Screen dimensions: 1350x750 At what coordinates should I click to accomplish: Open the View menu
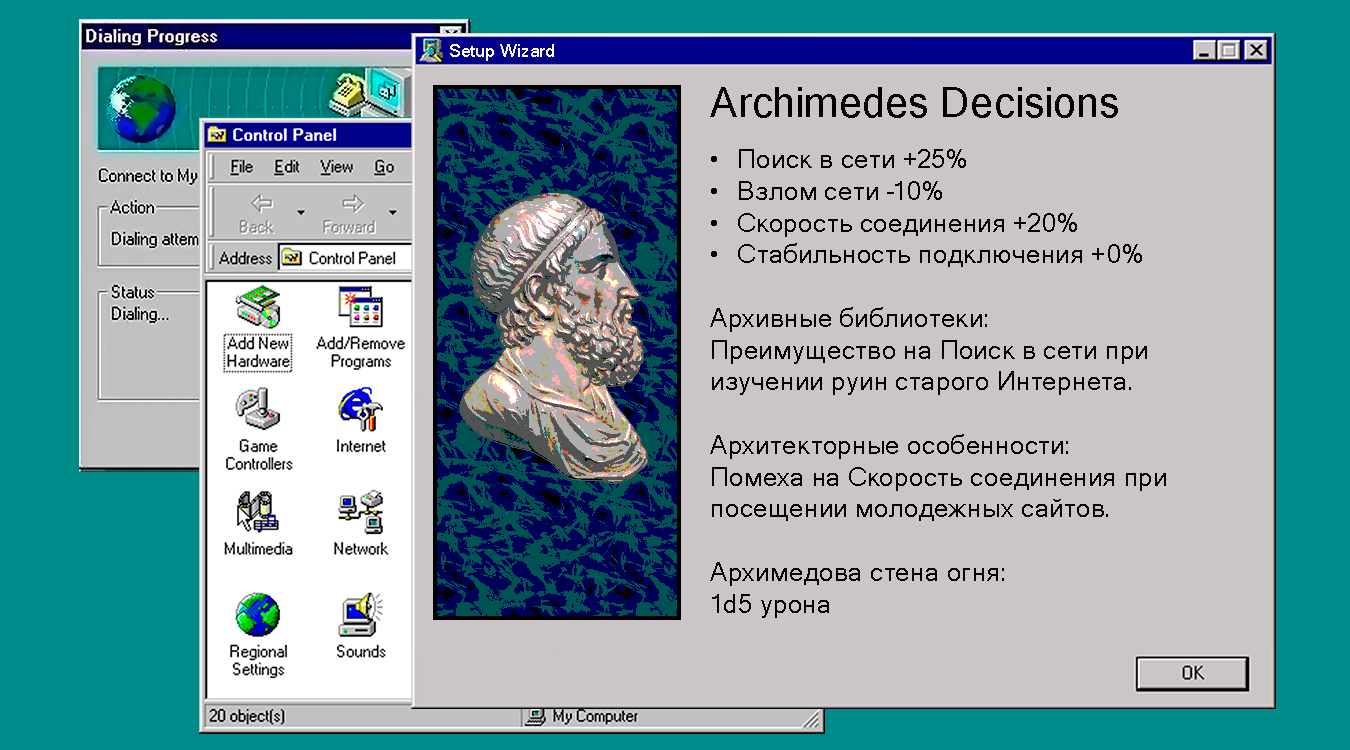(337, 167)
